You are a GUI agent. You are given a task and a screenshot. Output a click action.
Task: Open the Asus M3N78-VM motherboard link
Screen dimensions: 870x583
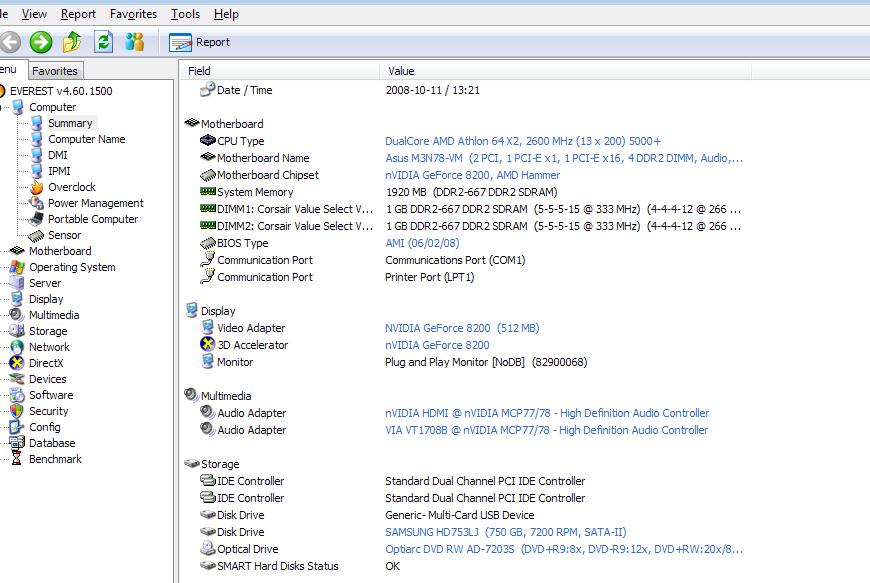point(564,158)
